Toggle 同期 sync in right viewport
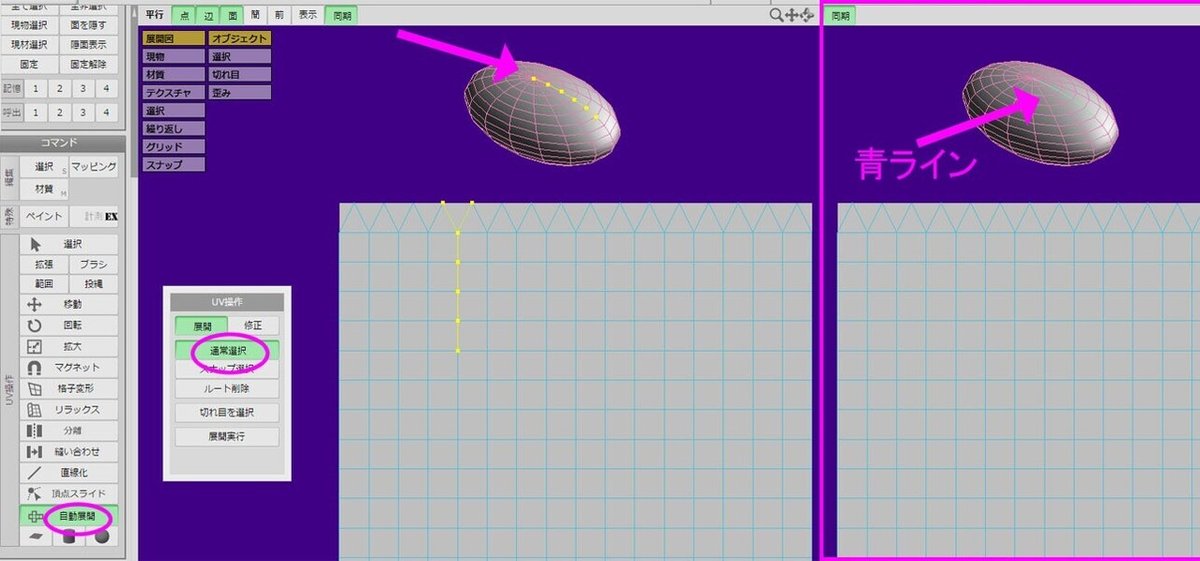The height and width of the screenshot is (561, 1200). [842, 16]
